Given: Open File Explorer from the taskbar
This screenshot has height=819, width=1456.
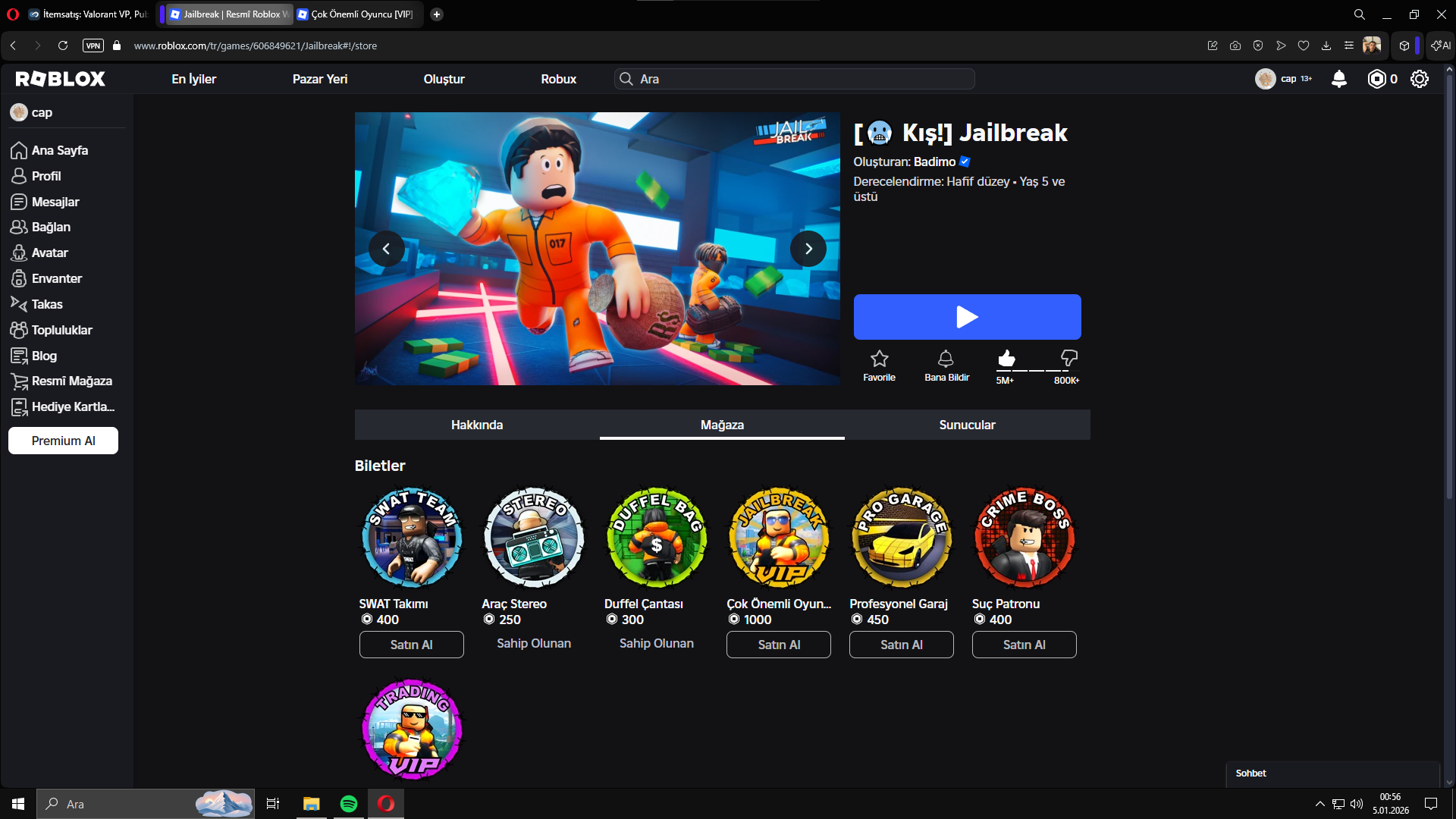Looking at the screenshot, I should point(312,804).
